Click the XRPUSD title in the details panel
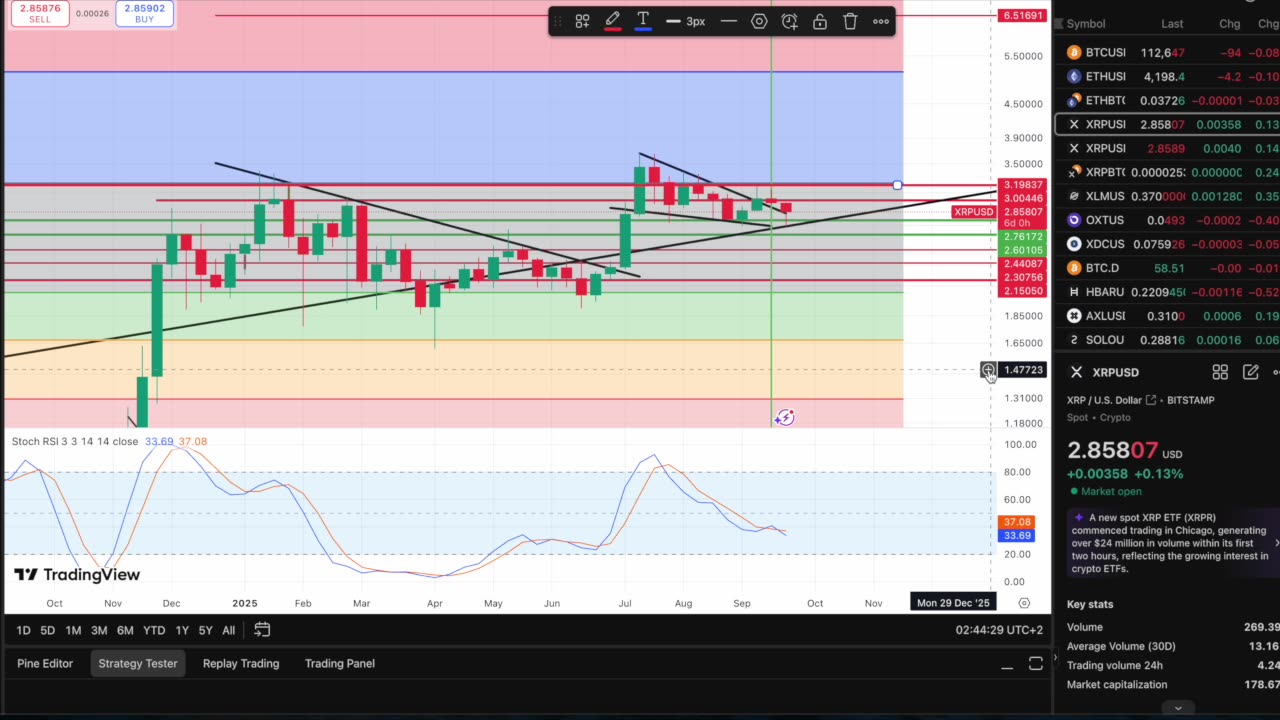 pyautogui.click(x=1115, y=372)
